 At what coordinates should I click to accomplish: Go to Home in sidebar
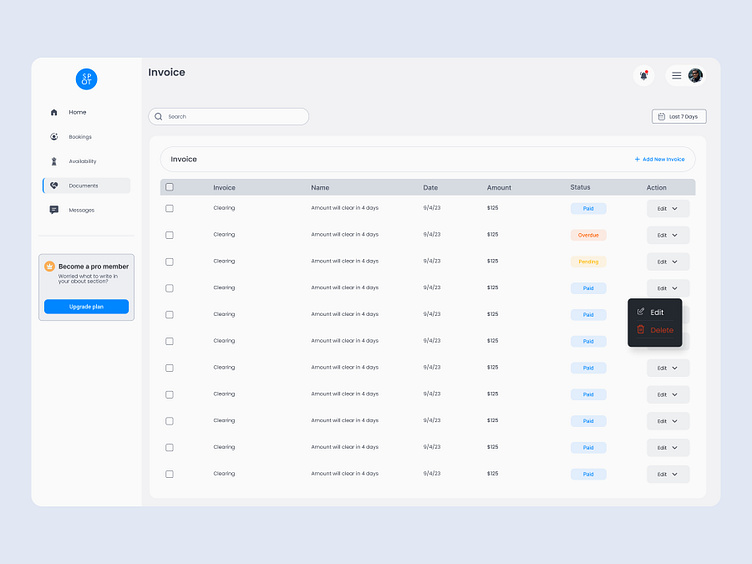(77, 112)
